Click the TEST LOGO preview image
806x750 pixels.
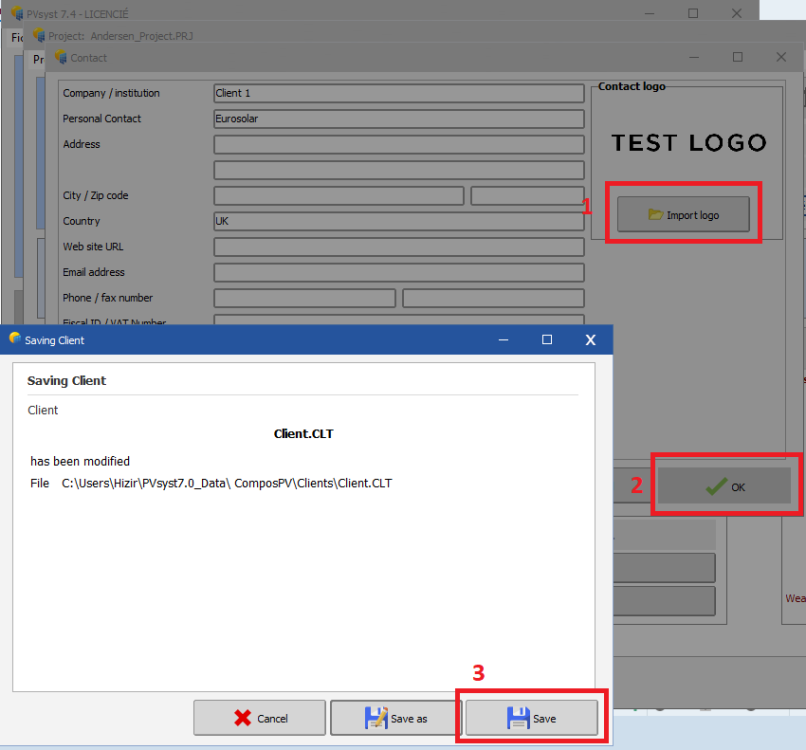coord(688,143)
